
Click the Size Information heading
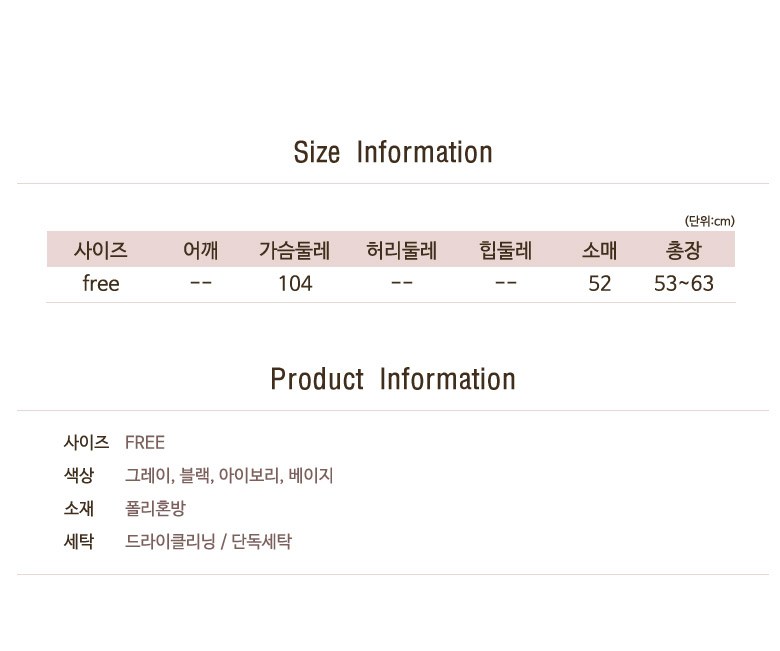pos(393,152)
